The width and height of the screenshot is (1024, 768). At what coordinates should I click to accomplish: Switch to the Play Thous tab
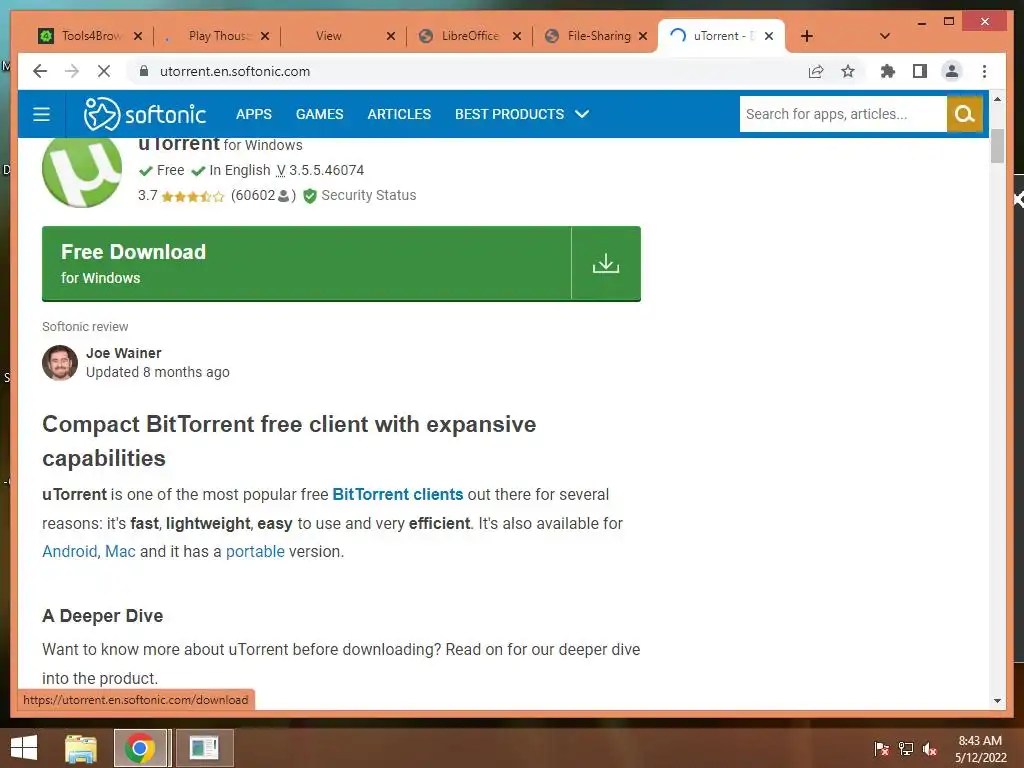pos(216,36)
